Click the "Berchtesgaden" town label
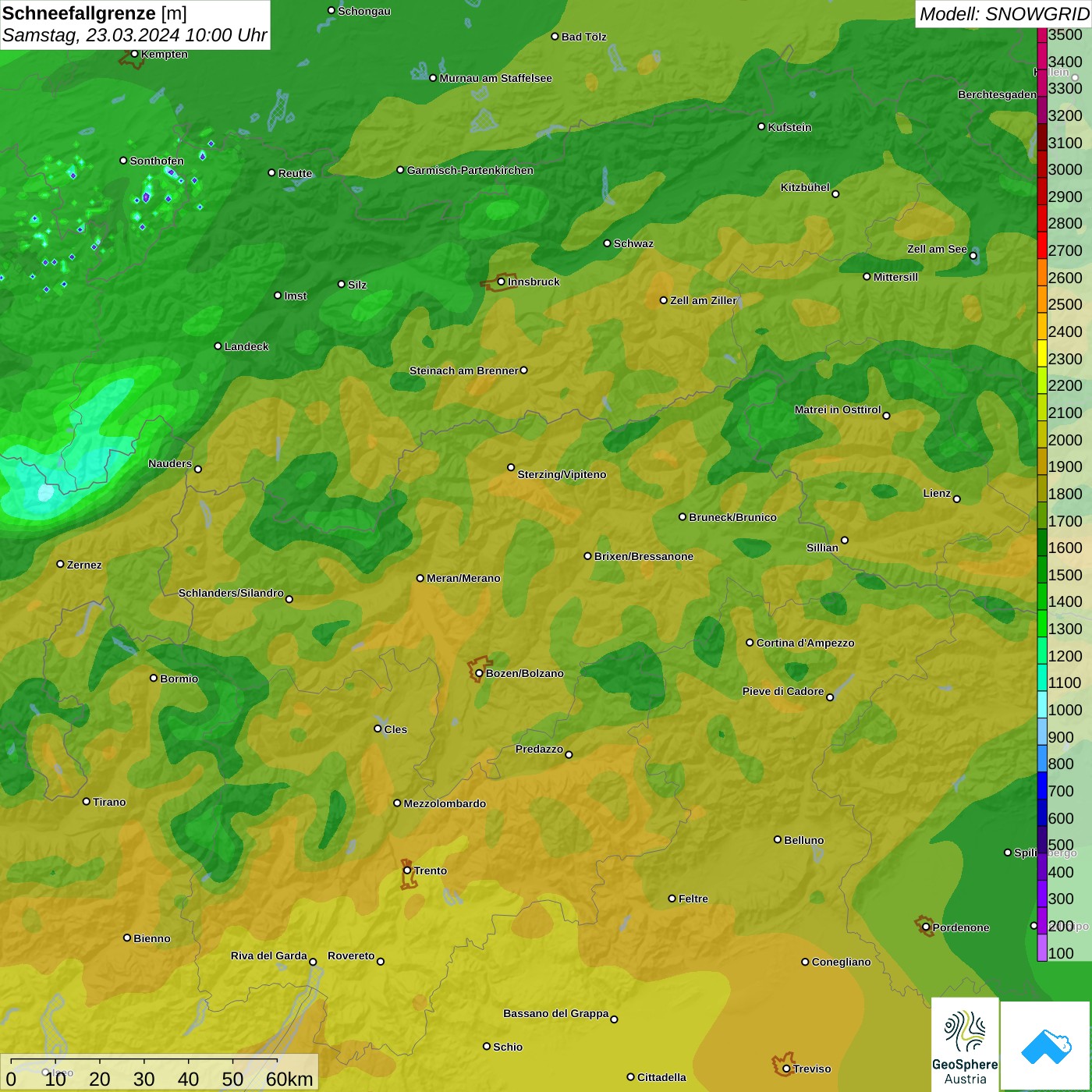 [x=997, y=94]
